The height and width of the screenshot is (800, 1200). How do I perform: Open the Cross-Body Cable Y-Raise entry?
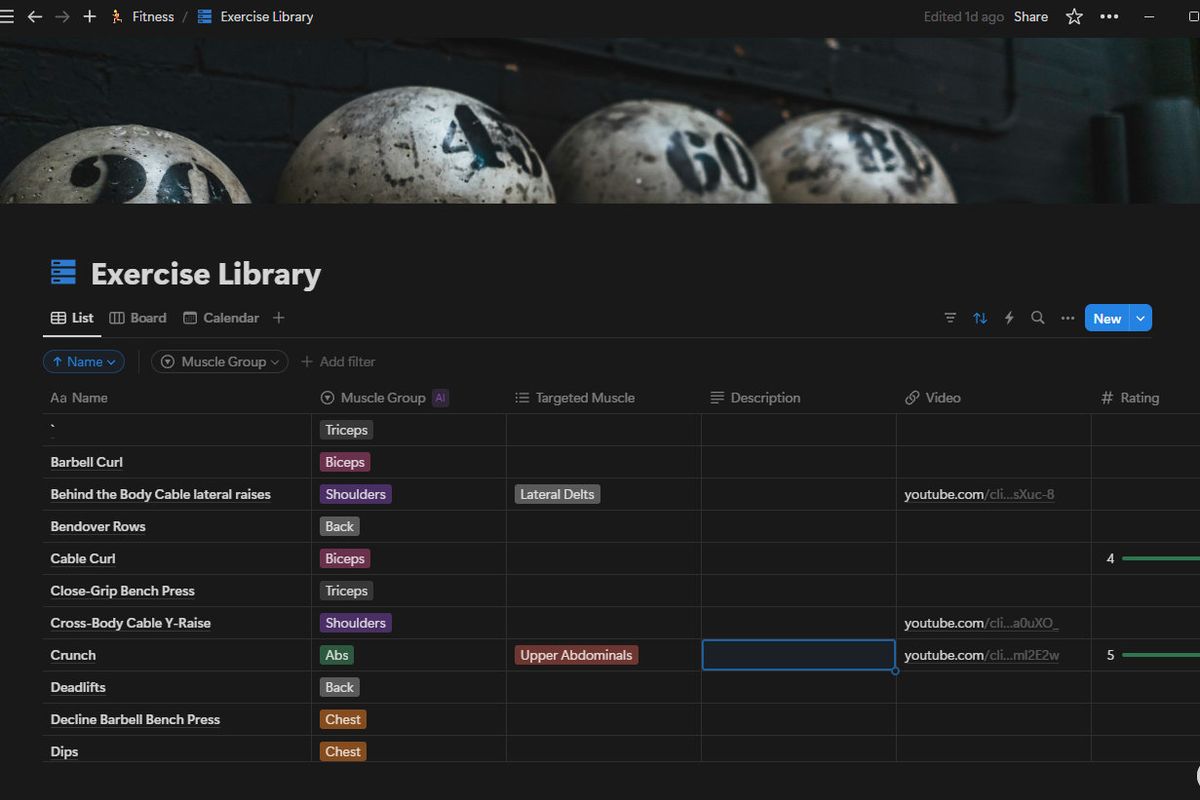click(x=131, y=623)
